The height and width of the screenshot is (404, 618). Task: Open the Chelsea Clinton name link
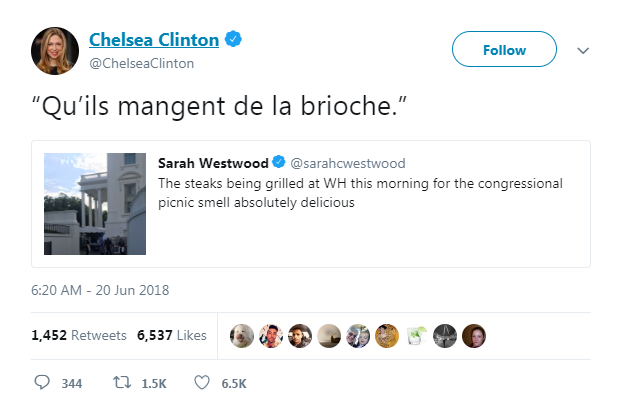[154, 40]
